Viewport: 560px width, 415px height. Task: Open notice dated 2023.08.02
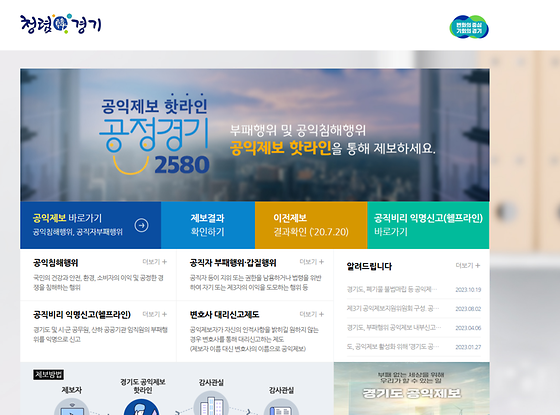414,309
